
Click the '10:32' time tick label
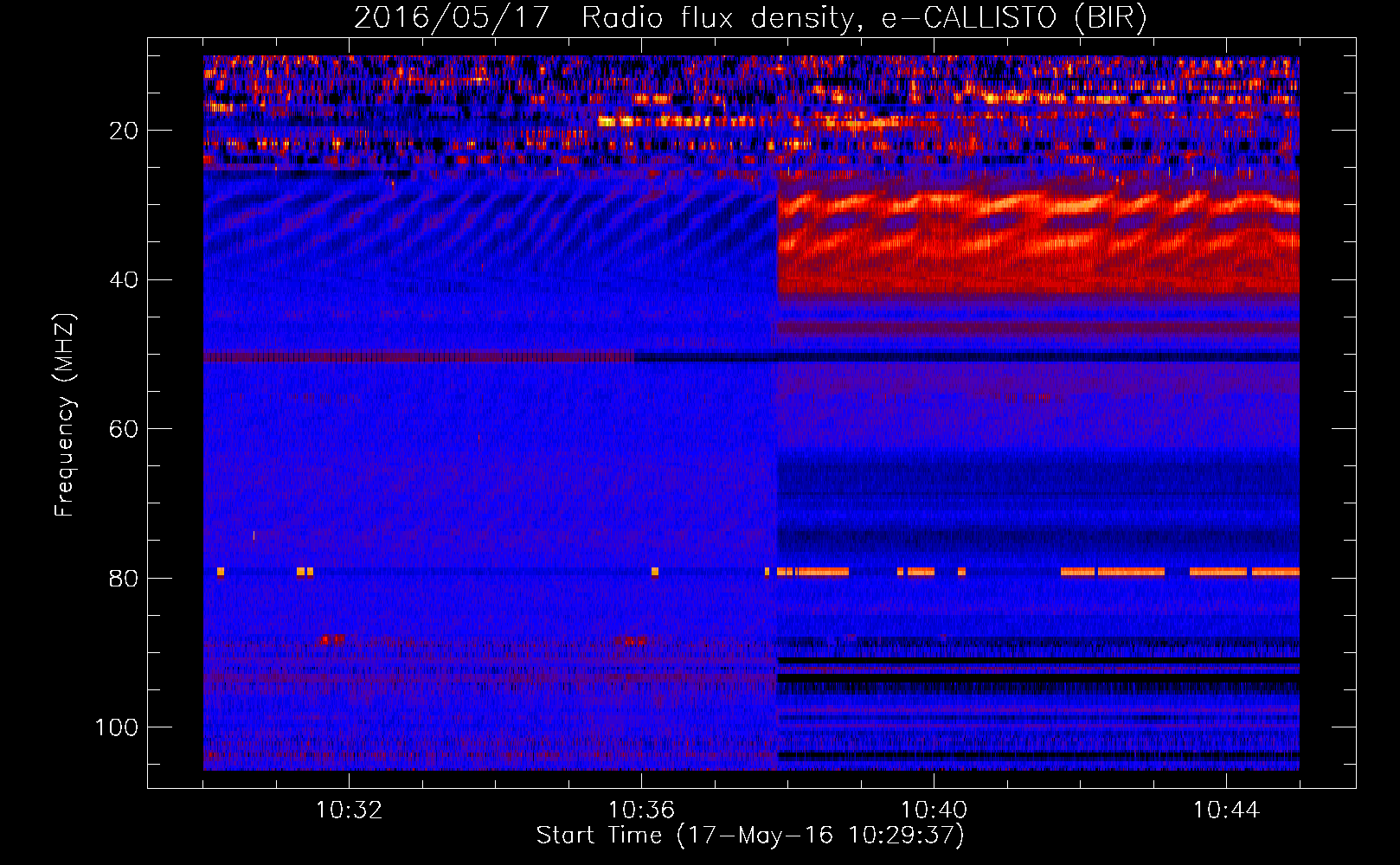coord(349,811)
